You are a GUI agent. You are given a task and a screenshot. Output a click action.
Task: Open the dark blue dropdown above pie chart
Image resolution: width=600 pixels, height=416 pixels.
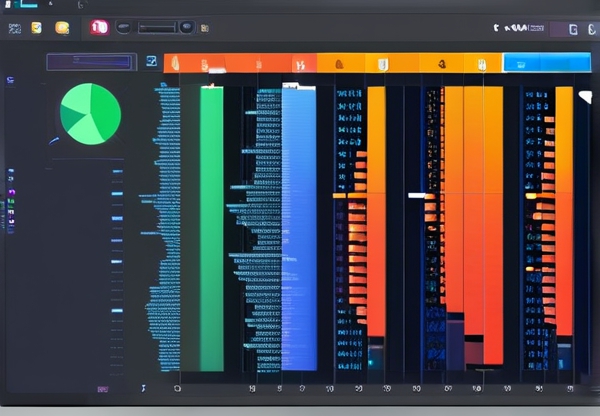(89, 62)
